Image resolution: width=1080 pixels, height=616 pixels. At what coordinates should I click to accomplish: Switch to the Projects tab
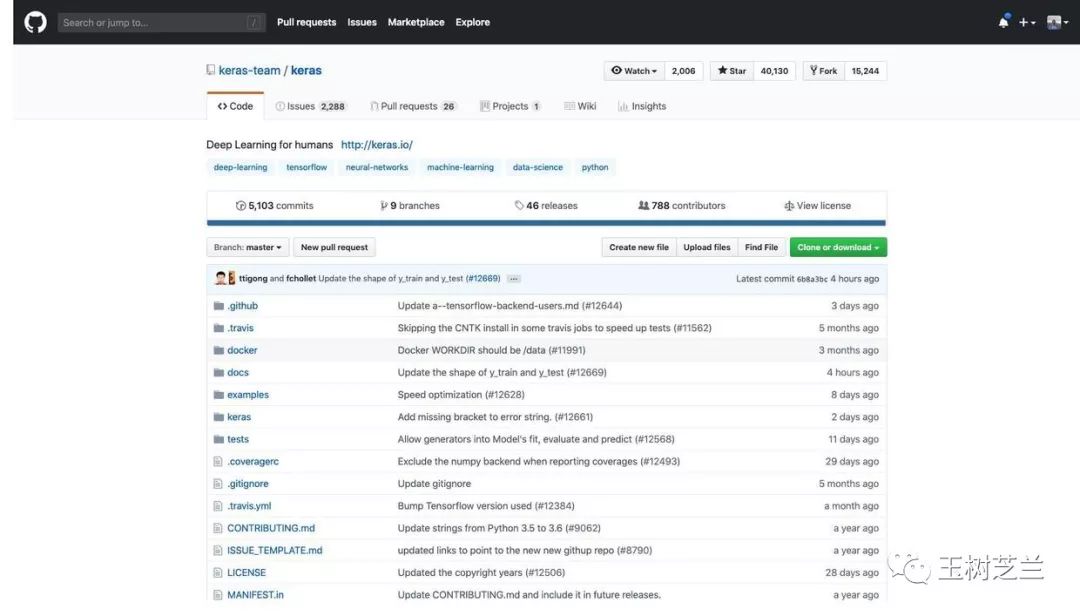[510, 106]
